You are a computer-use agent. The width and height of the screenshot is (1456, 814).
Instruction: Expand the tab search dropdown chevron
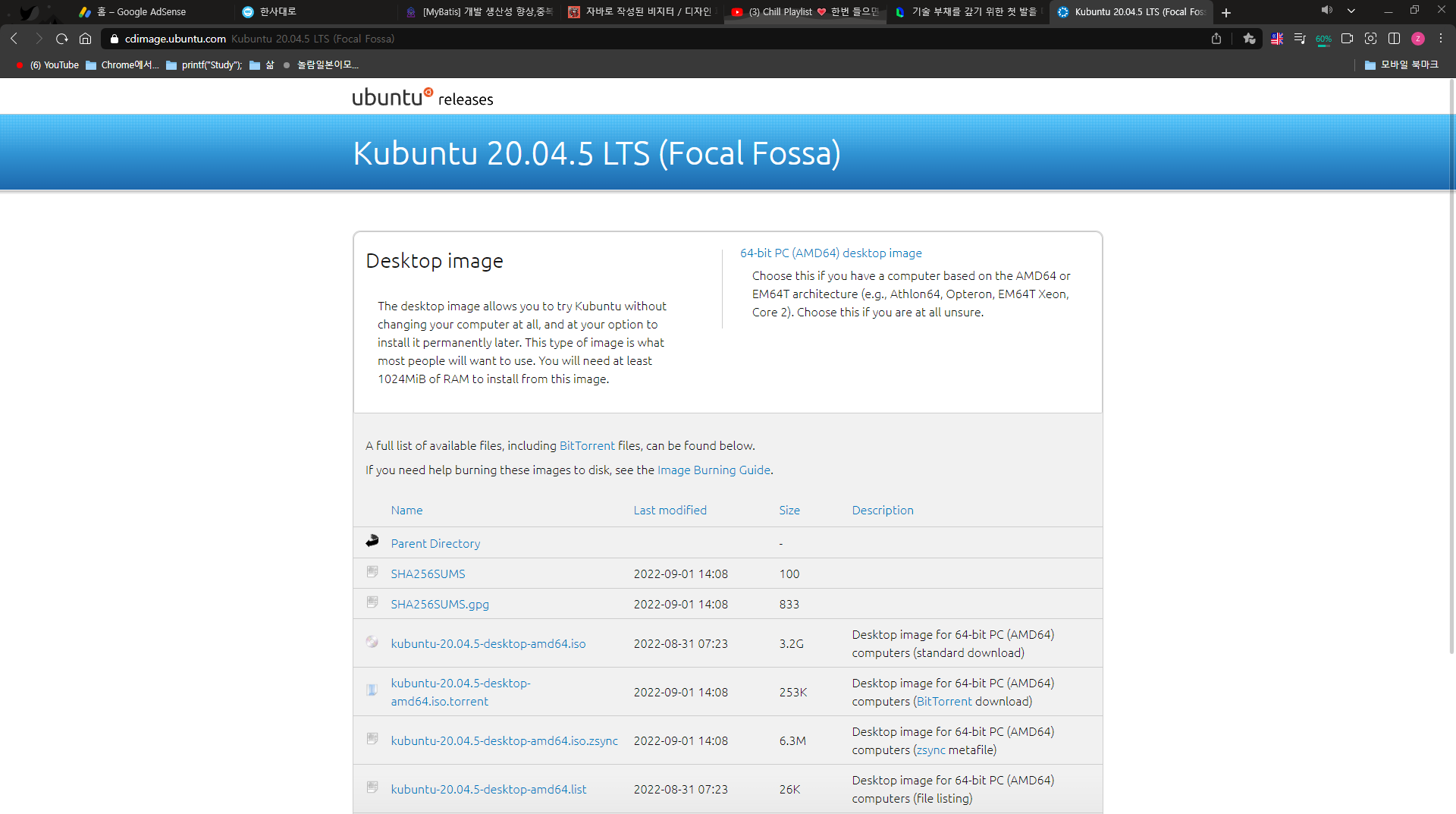pyautogui.click(x=1351, y=11)
